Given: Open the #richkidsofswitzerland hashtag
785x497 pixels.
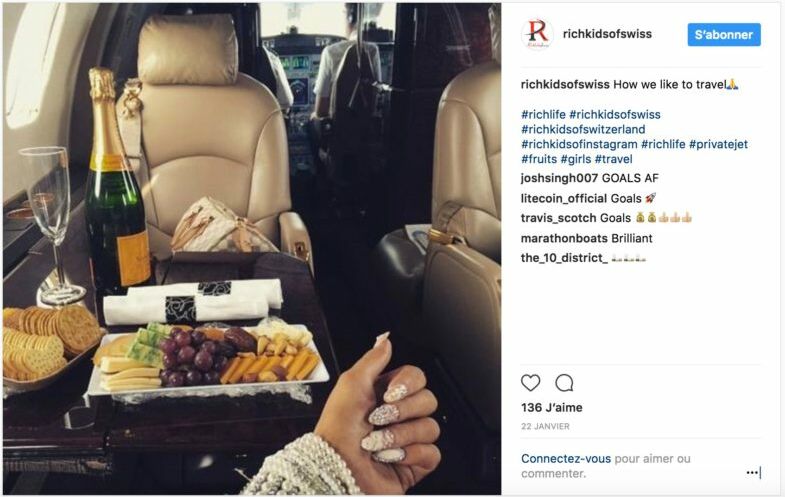Looking at the screenshot, I should 583,129.
